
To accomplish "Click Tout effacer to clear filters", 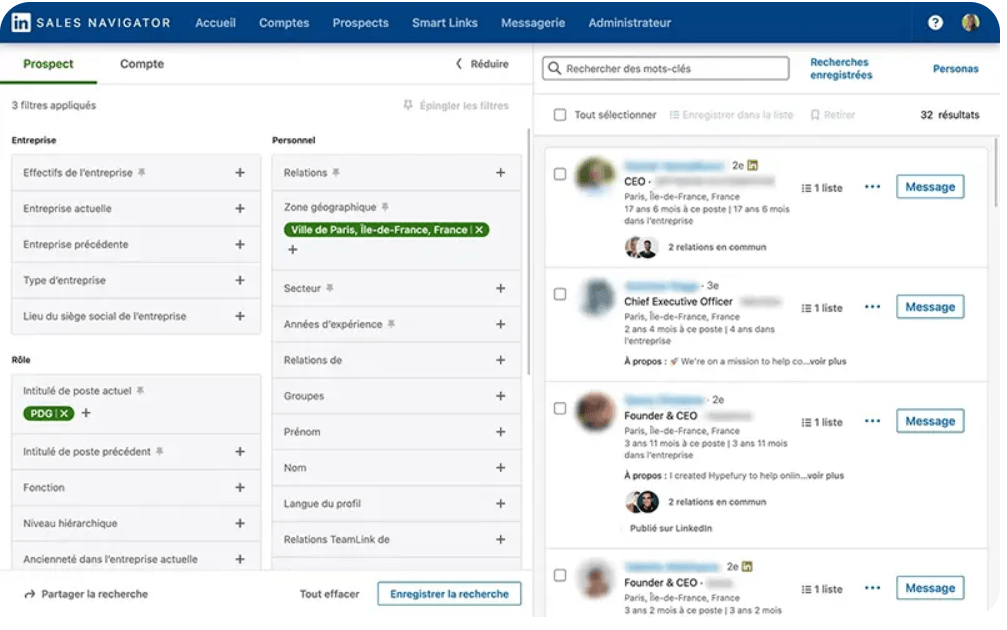I will [329, 594].
